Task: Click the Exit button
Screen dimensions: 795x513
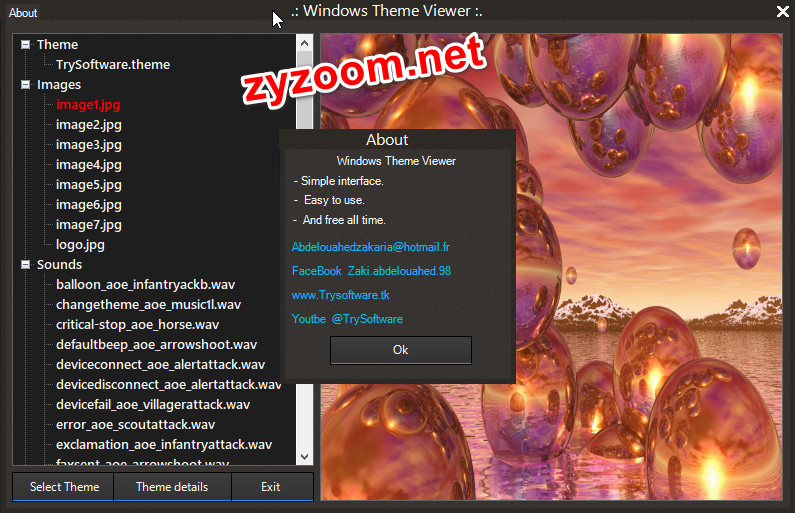Action: tap(272, 487)
